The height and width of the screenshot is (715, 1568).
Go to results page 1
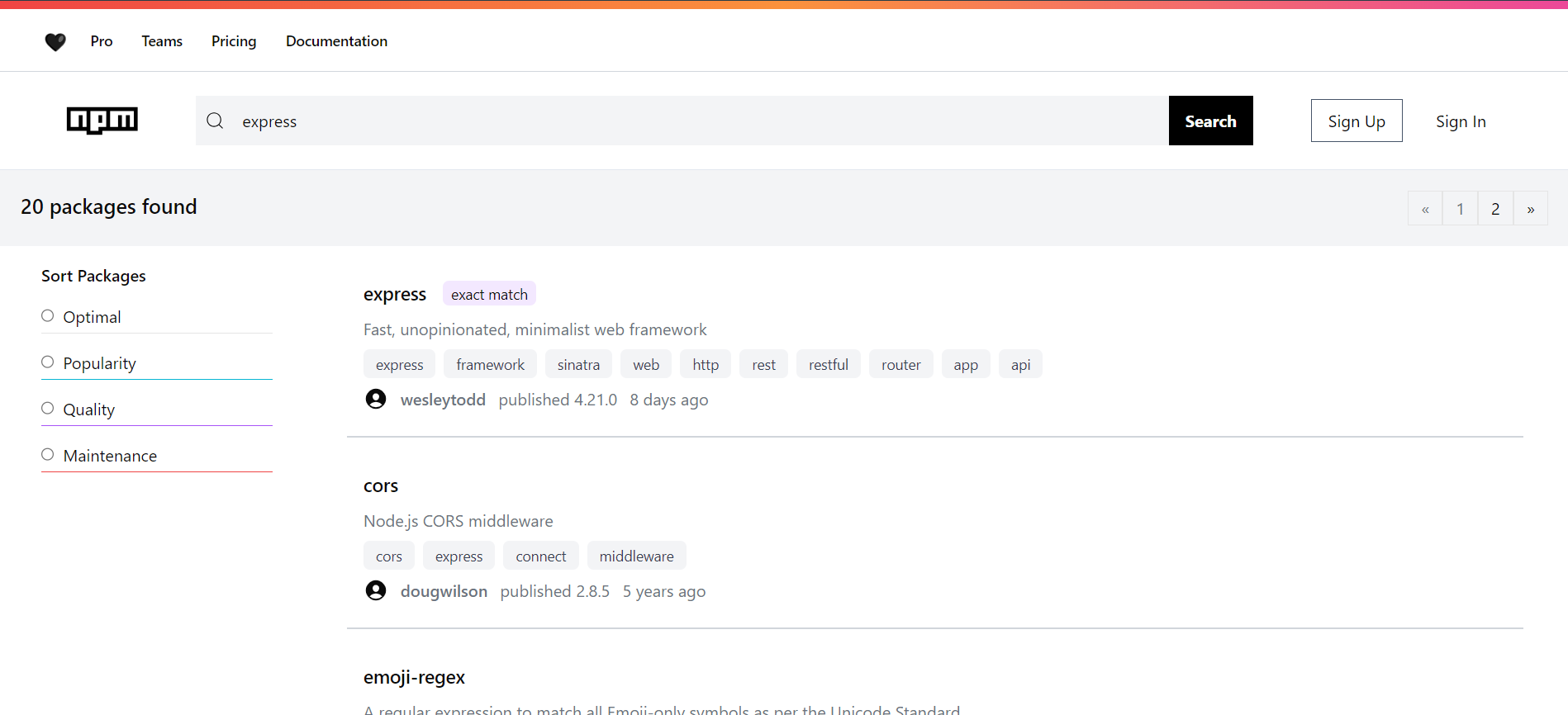click(x=1461, y=209)
